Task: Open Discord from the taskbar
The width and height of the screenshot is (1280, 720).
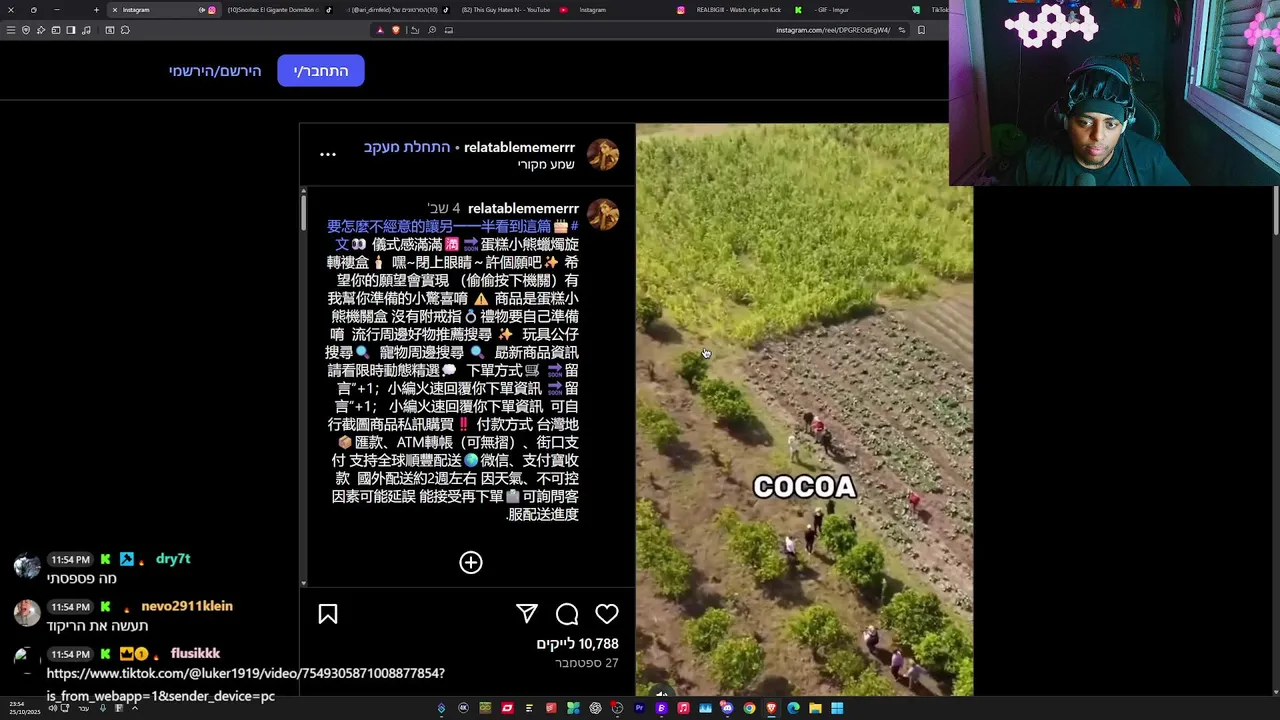Action: pos(727,708)
